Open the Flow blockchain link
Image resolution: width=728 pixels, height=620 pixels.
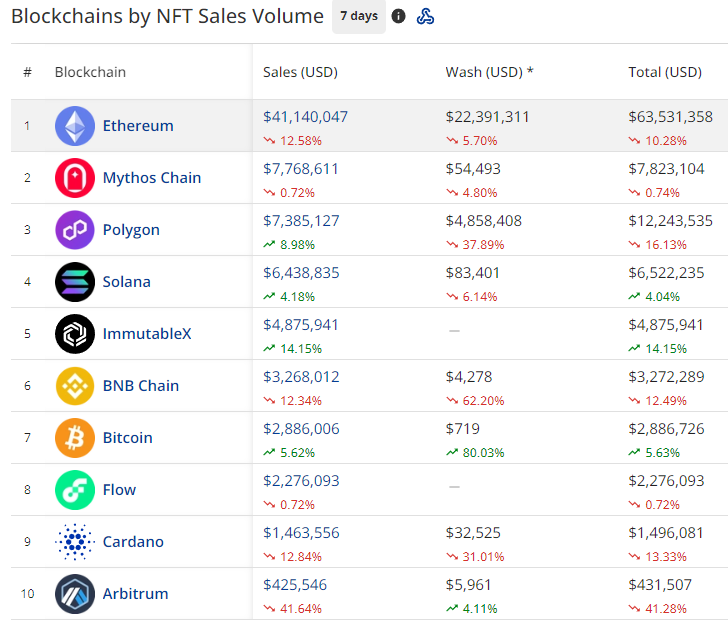pyautogui.click(x=119, y=490)
